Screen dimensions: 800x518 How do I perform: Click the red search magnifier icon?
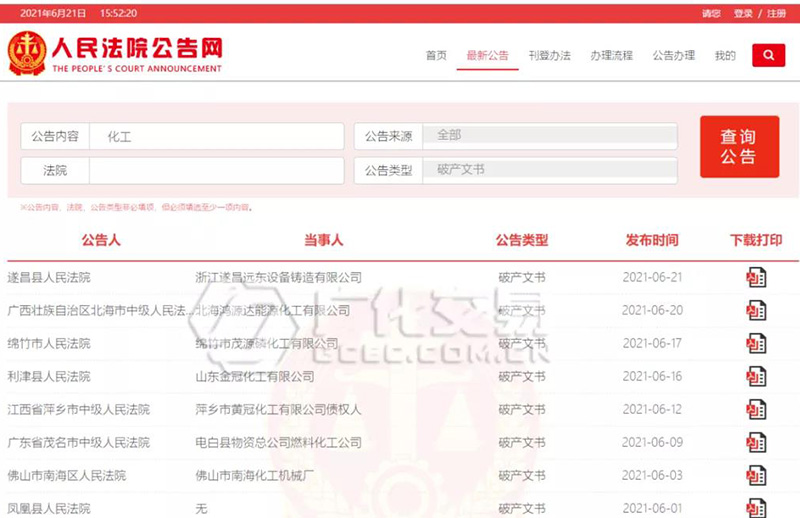(768, 56)
